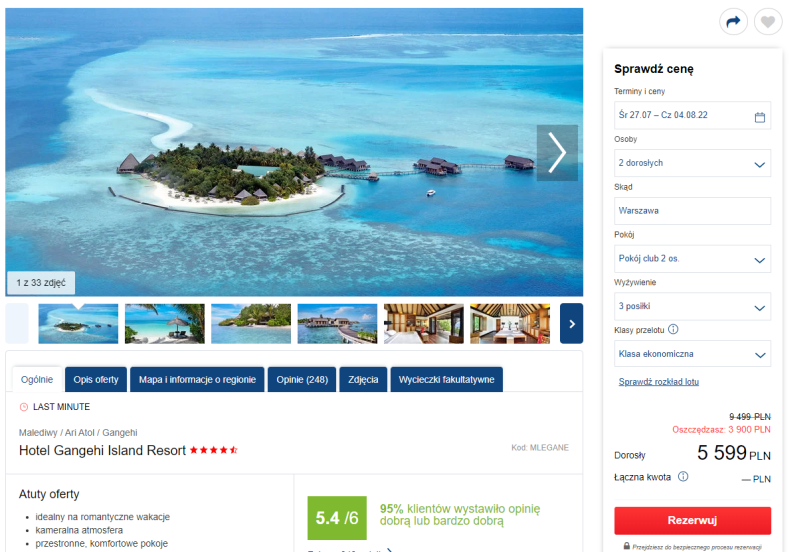Open the calendar icon in date field
Viewport: 790px width, 552px height.
coord(760,117)
